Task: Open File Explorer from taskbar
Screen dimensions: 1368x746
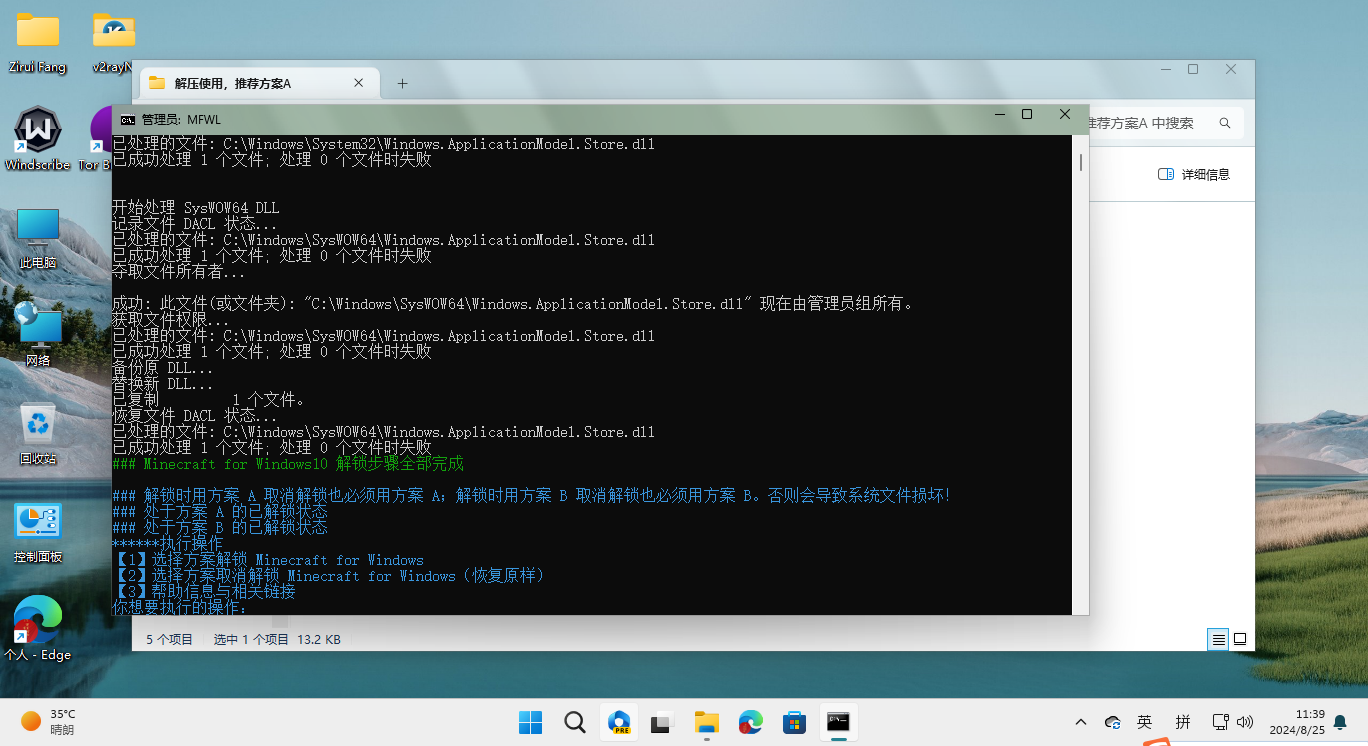Action: coord(707,722)
